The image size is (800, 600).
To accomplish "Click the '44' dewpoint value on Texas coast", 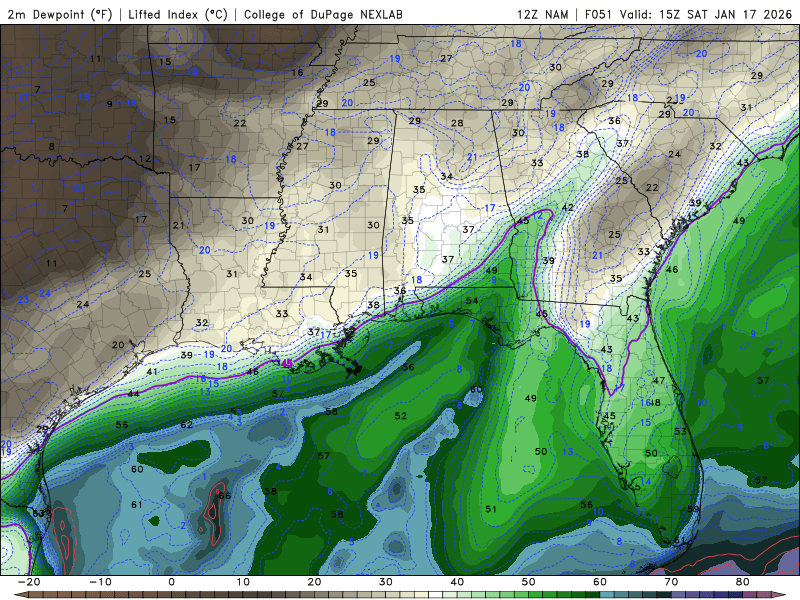I will click(x=133, y=393).
